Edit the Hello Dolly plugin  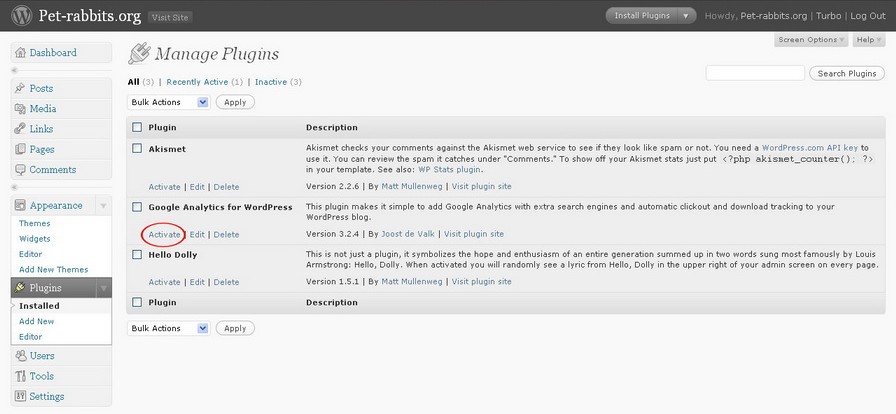click(197, 282)
